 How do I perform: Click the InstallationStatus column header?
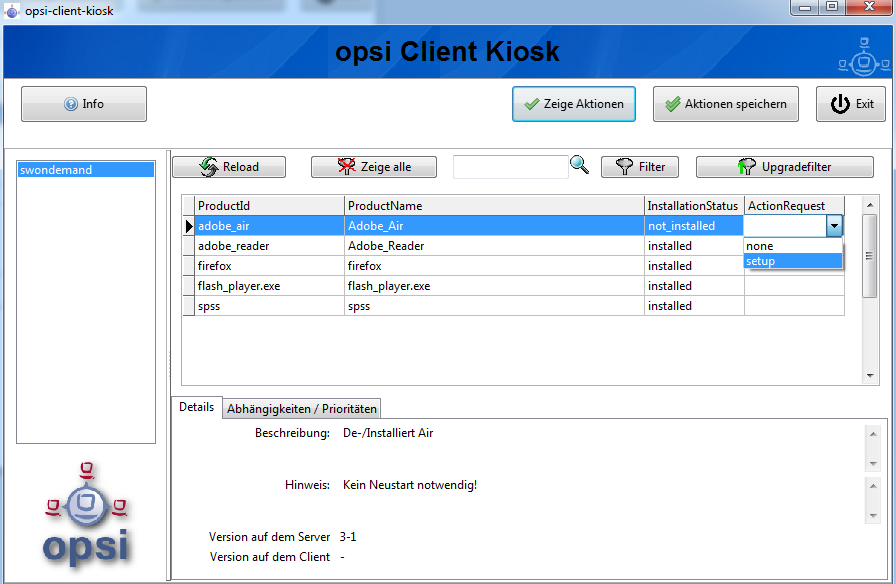[x=694, y=206]
